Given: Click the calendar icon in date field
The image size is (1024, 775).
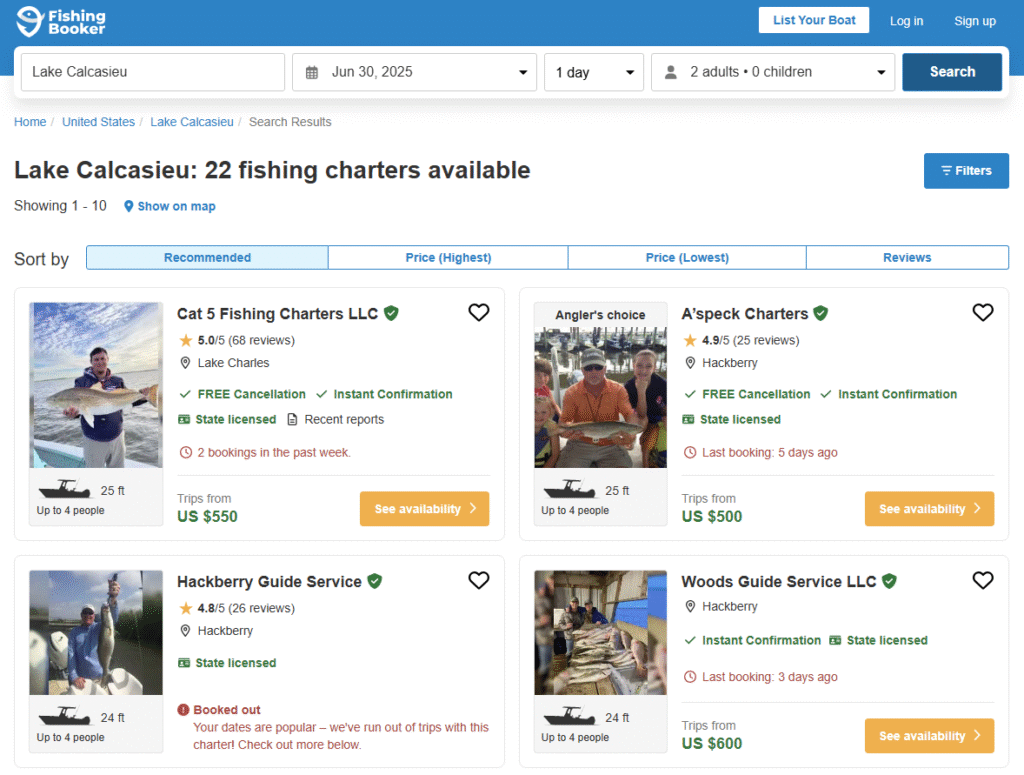Looking at the screenshot, I should coord(312,72).
